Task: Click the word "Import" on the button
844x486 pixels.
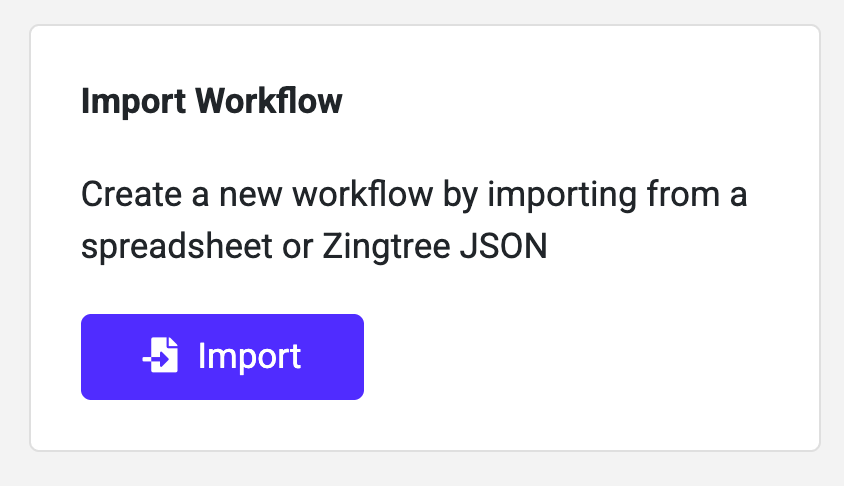Action: pyautogui.click(x=249, y=357)
